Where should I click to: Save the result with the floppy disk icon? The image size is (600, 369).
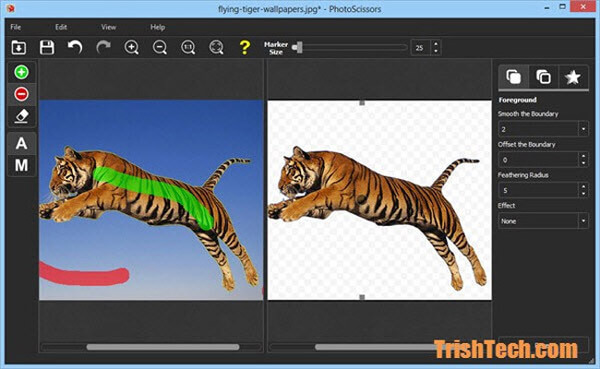tap(47, 47)
